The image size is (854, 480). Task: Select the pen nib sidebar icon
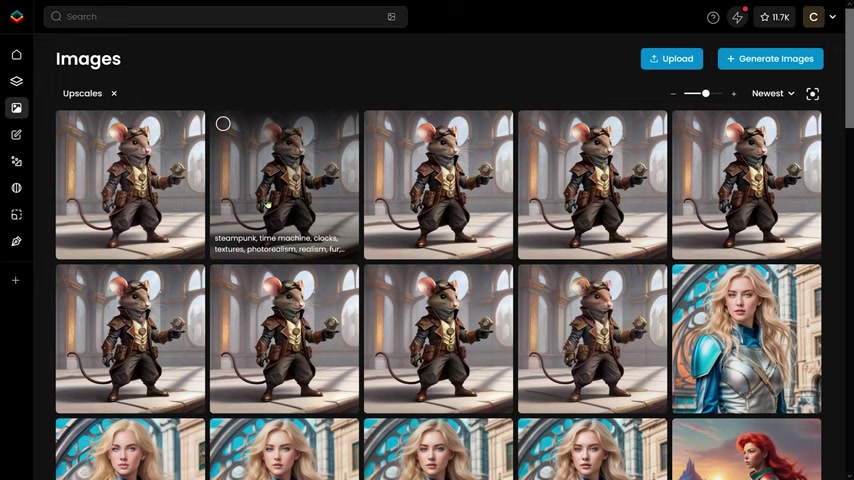pos(16,241)
